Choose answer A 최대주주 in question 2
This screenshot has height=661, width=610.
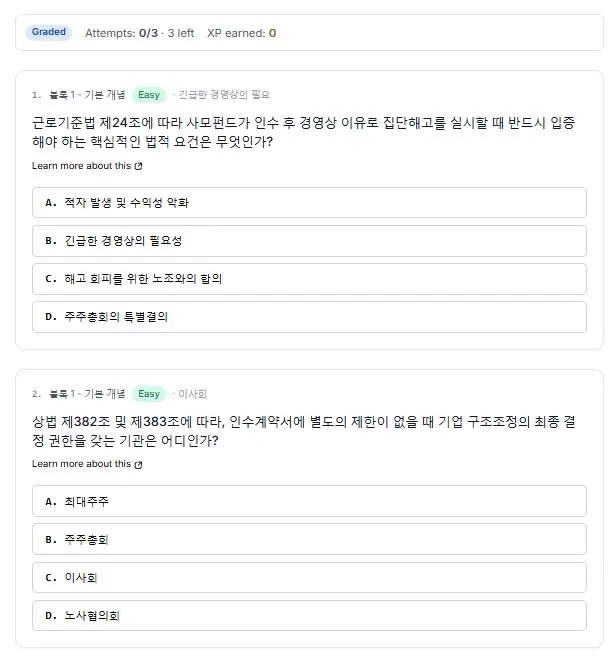point(309,501)
